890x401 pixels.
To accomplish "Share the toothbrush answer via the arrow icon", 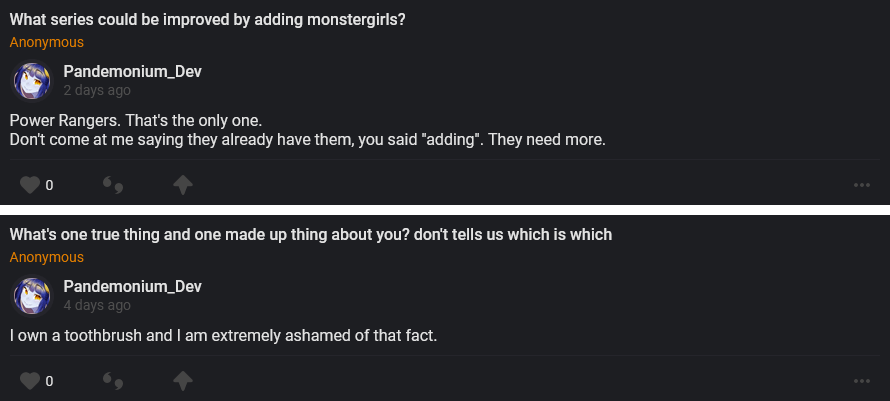I will click(183, 381).
